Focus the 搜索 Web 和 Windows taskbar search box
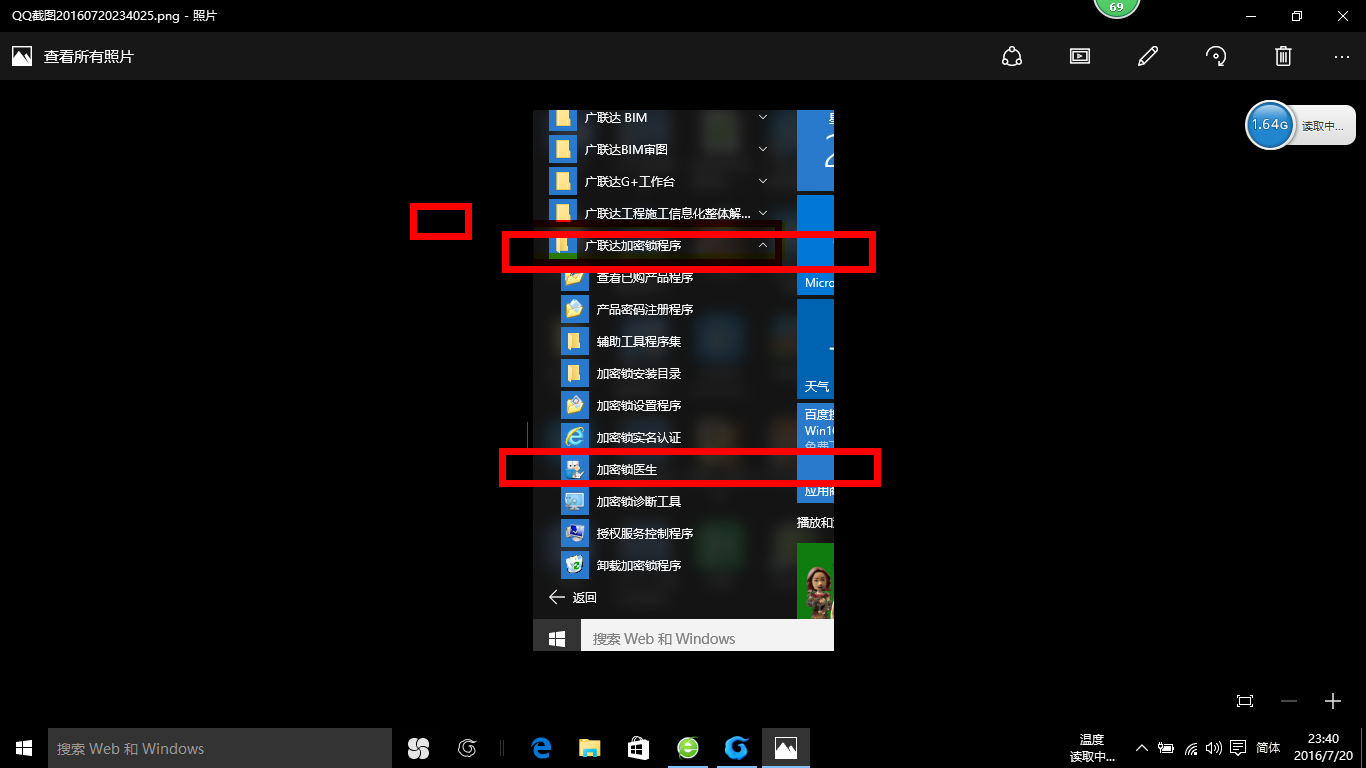The height and width of the screenshot is (768, 1366). [x=220, y=748]
